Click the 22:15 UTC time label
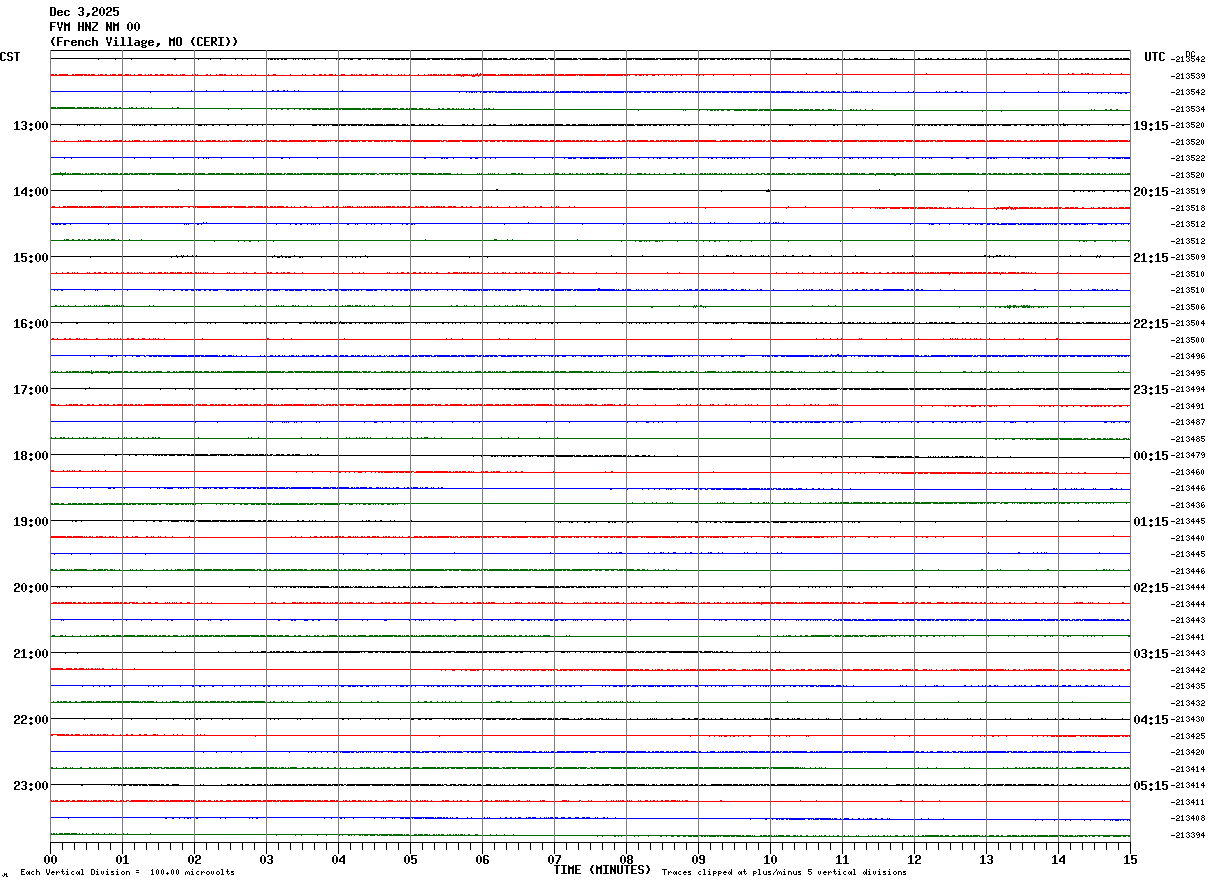1210x886 pixels. 1151,324
